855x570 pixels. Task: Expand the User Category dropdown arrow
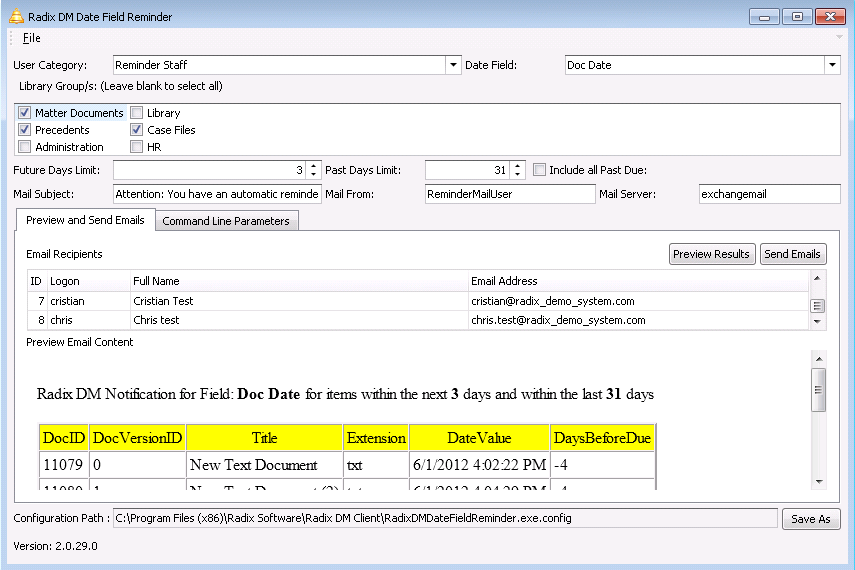click(453, 65)
